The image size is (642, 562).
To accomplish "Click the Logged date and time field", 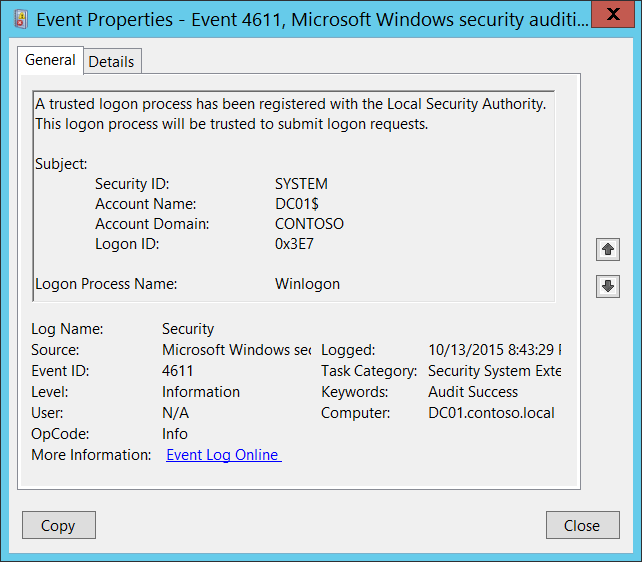I will click(494, 350).
